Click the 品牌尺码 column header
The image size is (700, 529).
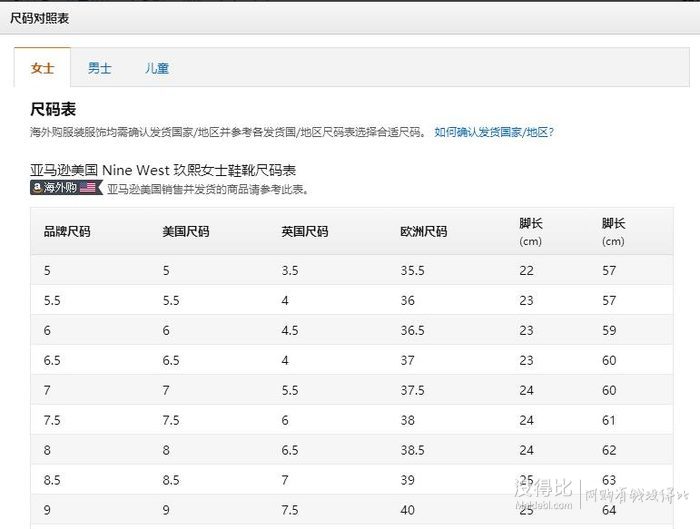[x=67, y=232]
